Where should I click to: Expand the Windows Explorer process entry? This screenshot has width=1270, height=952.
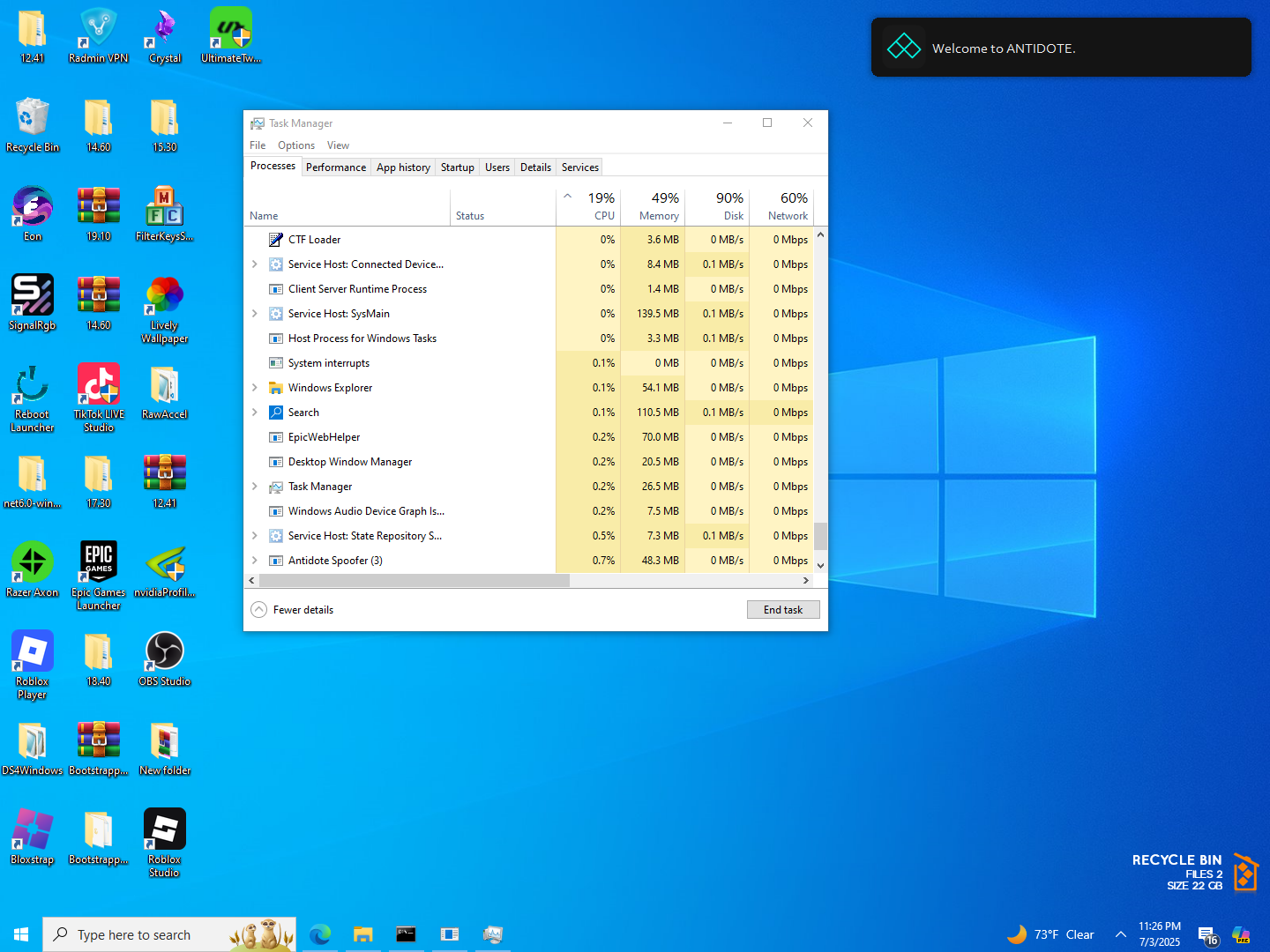pyautogui.click(x=255, y=388)
